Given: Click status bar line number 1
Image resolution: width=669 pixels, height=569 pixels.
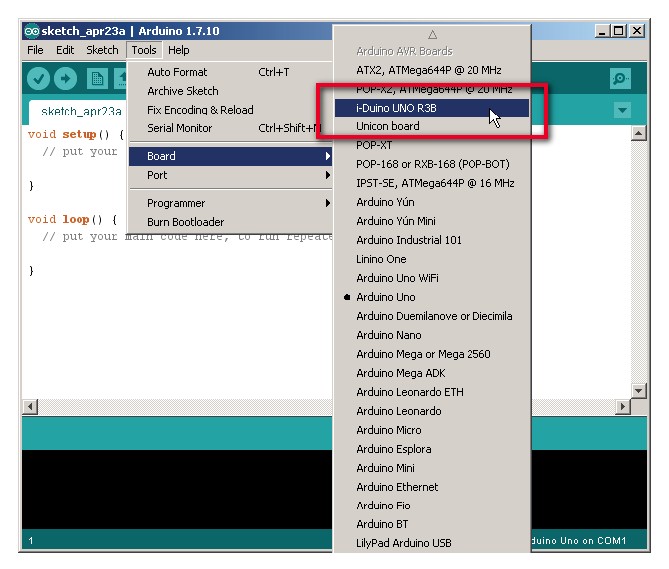Looking at the screenshot, I should (31, 541).
